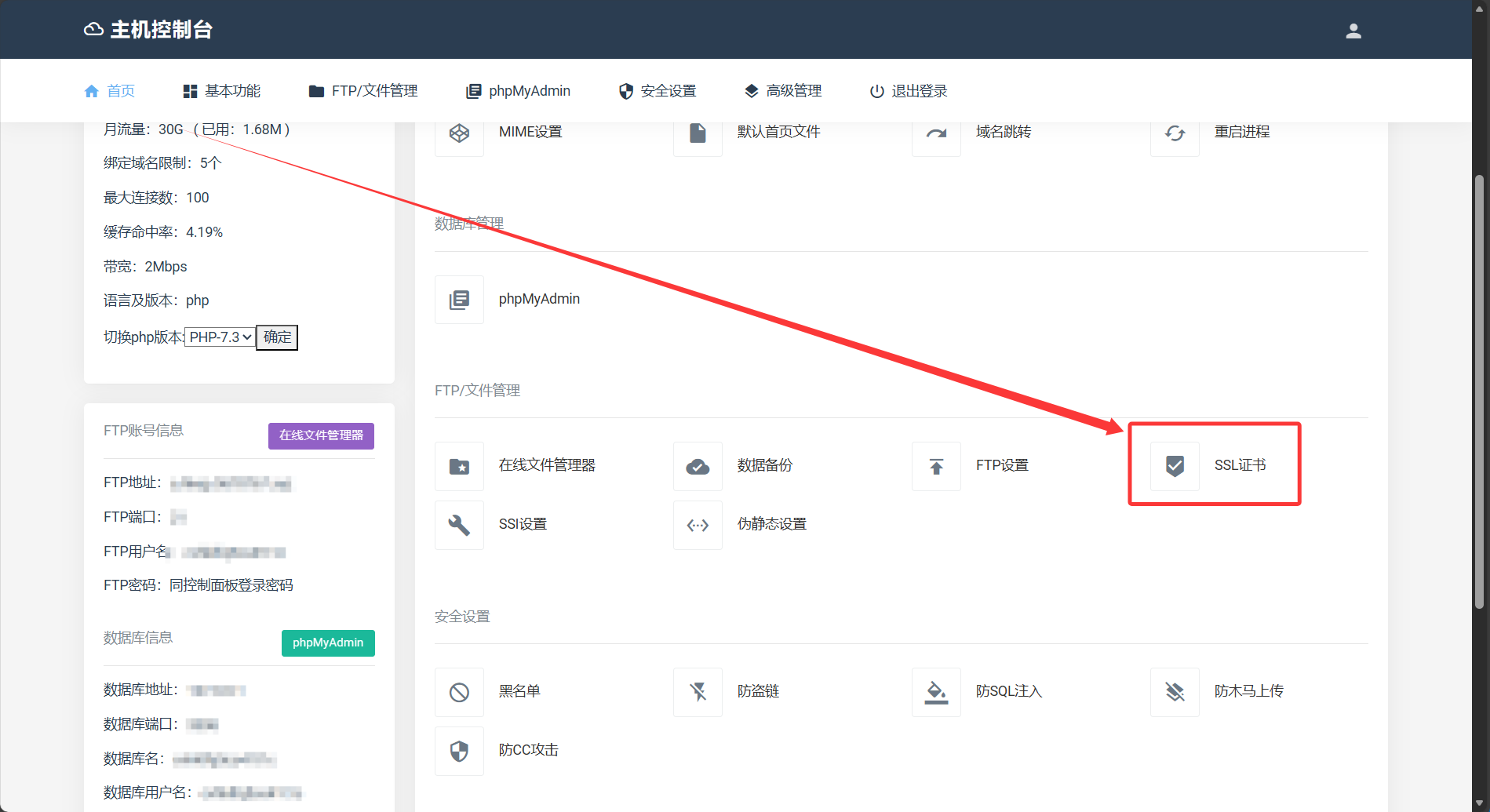This screenshot has width=1490, height=812.
Task: Click the SSI设置 wrench icon
Action: point(459,525)
